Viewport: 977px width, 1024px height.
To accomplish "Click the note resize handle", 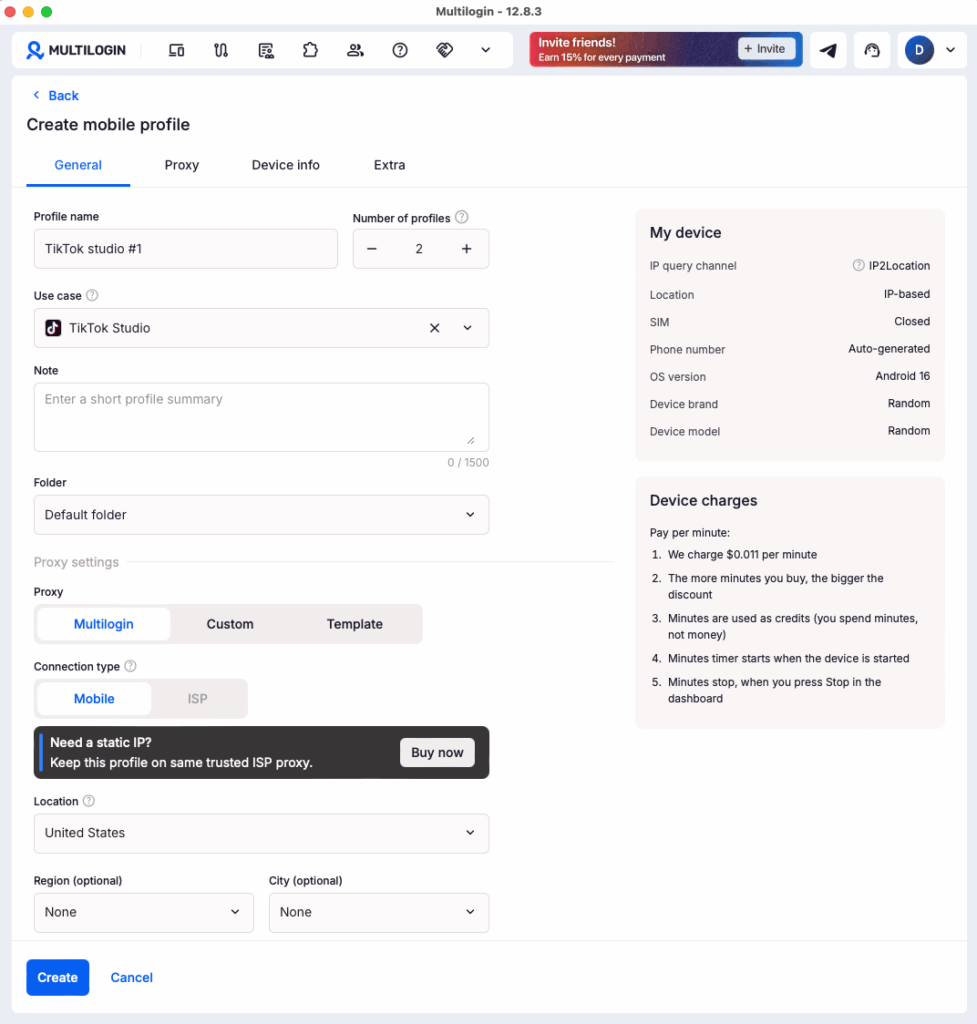I will [471, 440].
